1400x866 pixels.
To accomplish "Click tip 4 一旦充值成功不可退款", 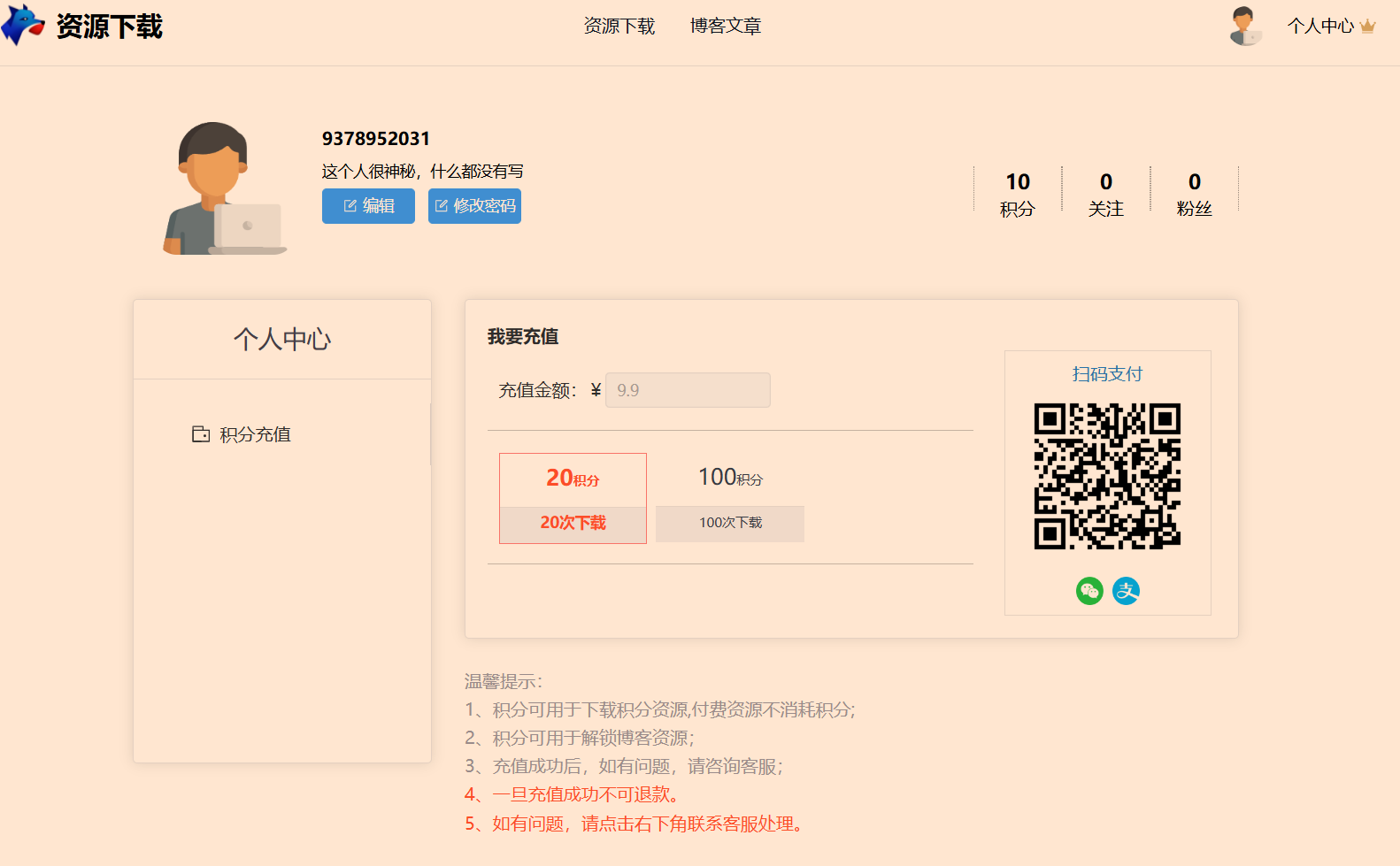I will (573, 794).
